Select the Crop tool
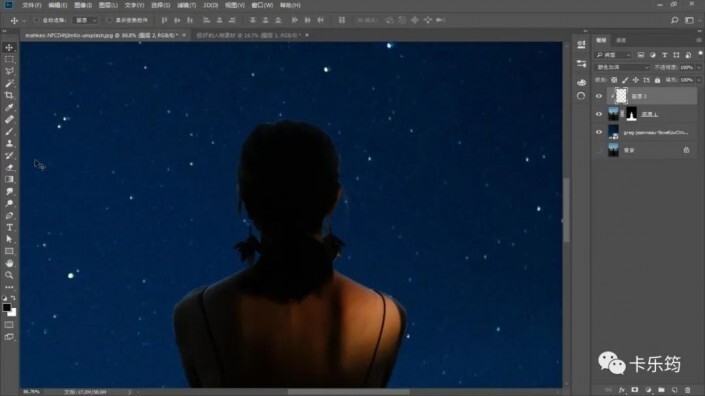 pos(9,95)
